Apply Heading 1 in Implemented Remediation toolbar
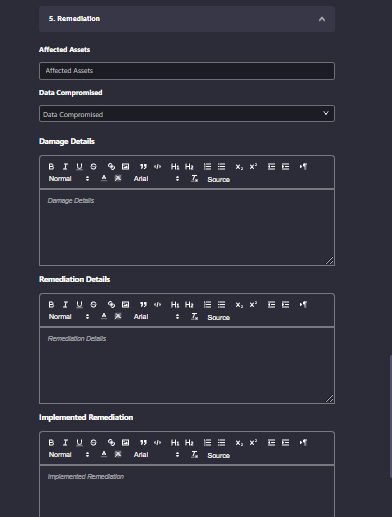The width and height of the screenshot is (392, 517). 175,442
